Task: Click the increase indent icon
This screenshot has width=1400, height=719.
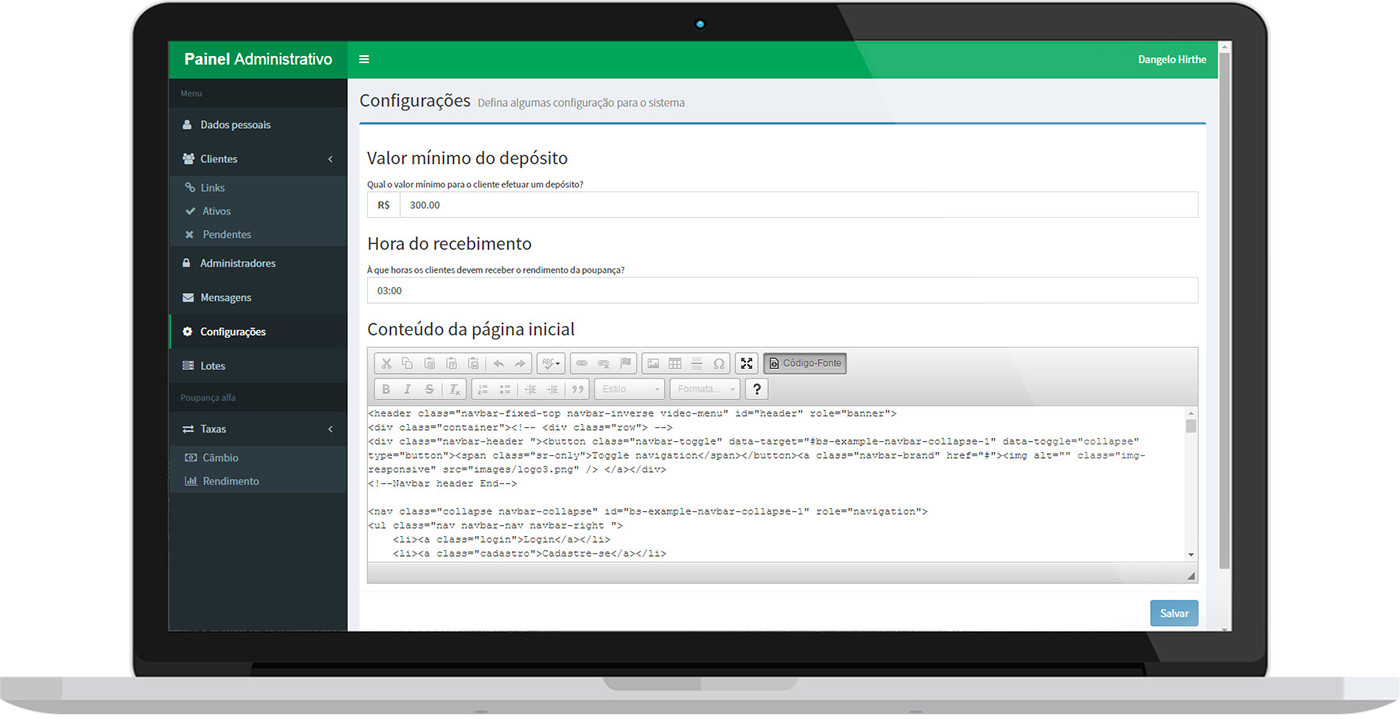Action: (552, 389)
